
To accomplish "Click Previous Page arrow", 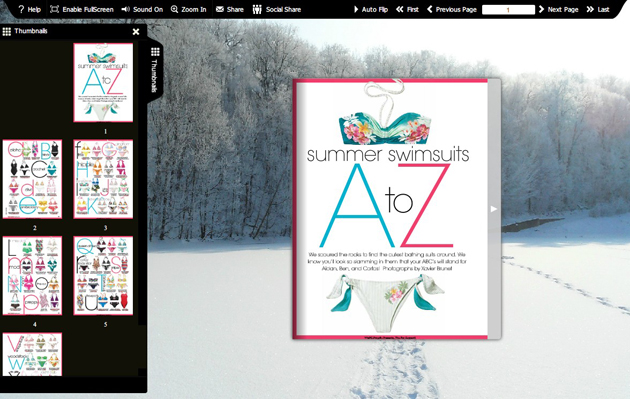I will (x=430, y=9).
